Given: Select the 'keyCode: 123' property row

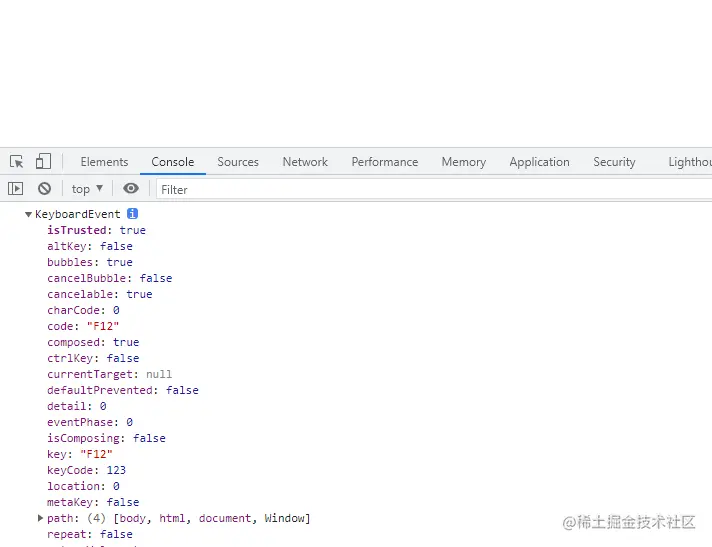Looking at the screenshot, I should pos(86,470).
